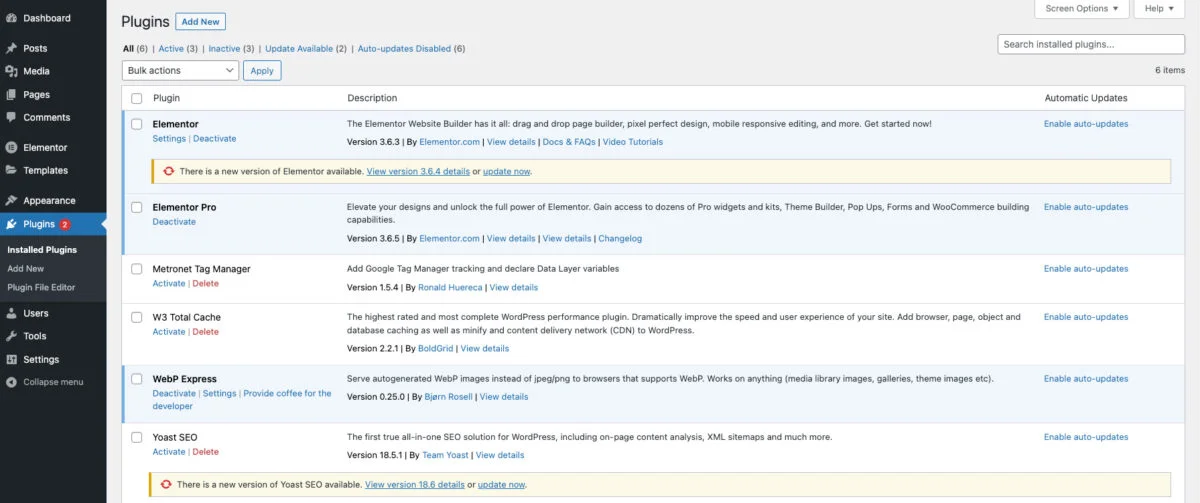Click the search installed plugins field
This screenshot has width=1200, height=503.
click(x=1091, y=44)
